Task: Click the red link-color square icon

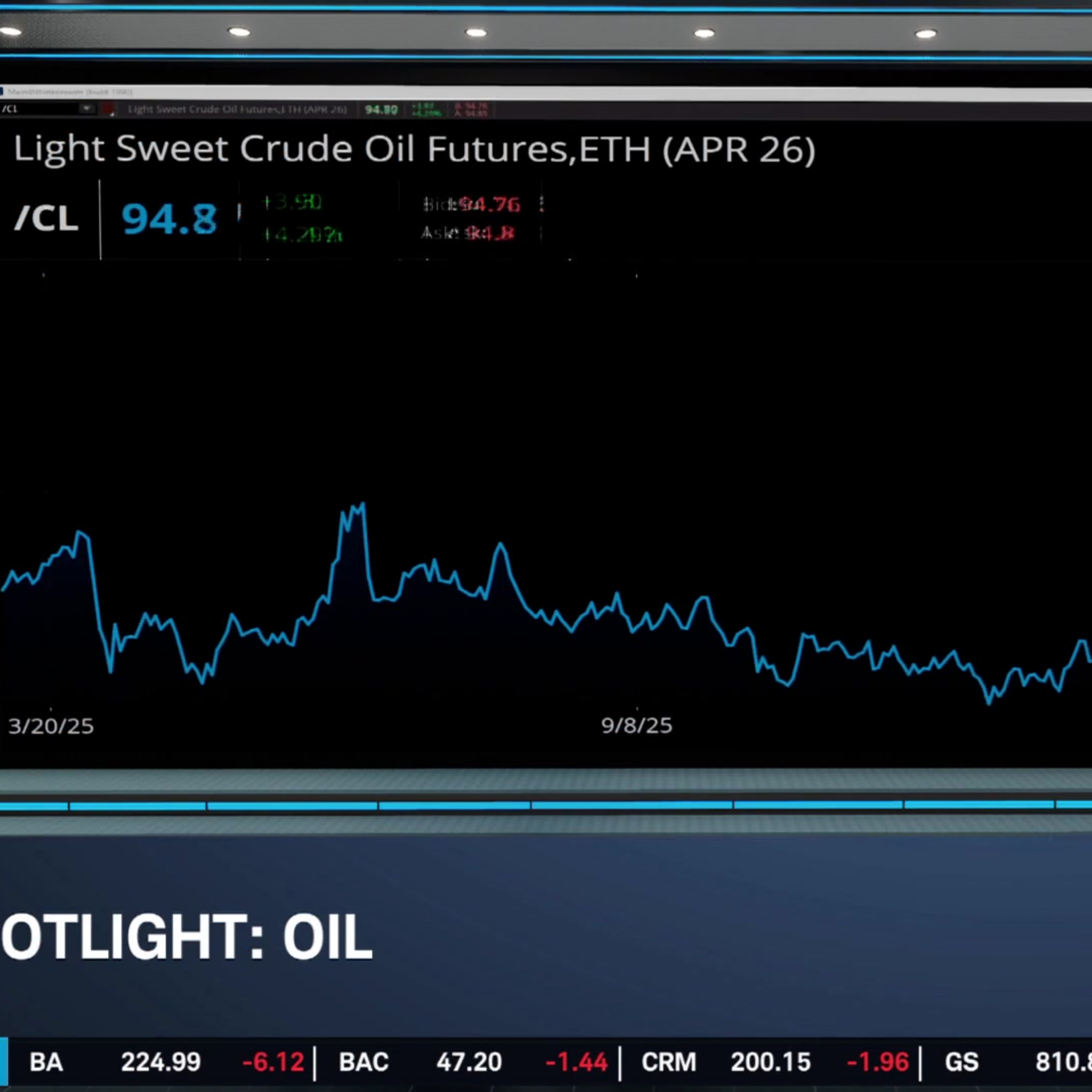Action: (x=109, y=109)
